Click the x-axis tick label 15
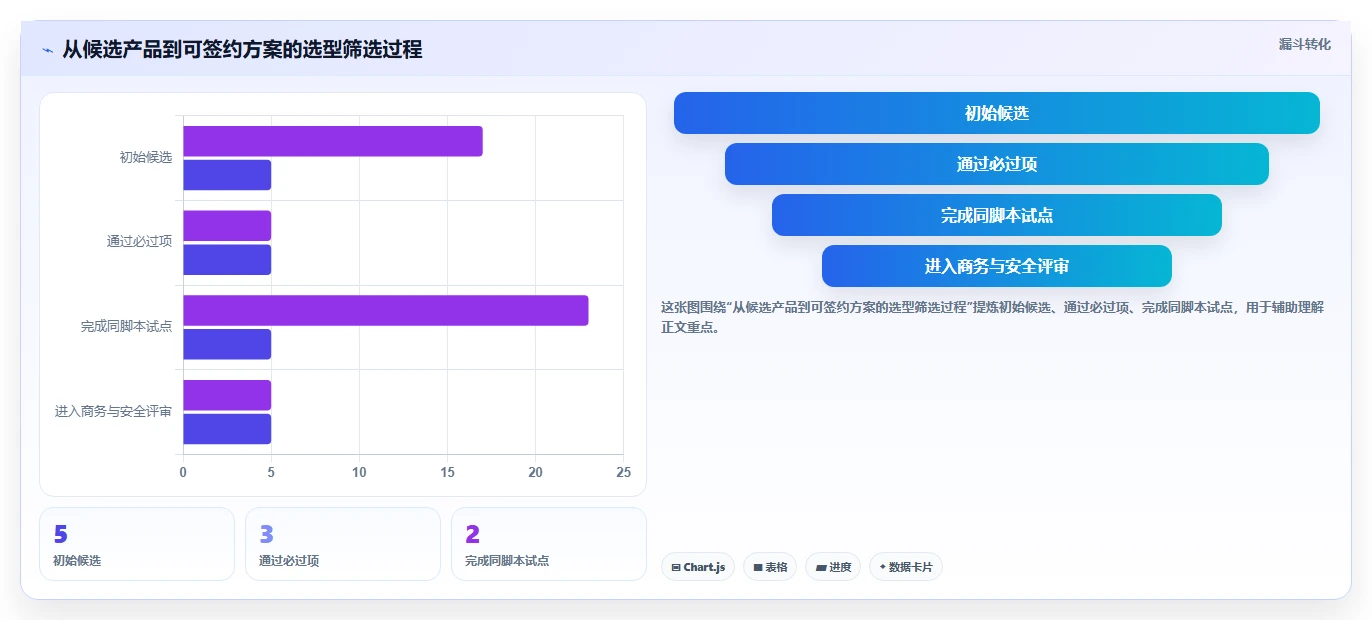The height and width of the screenshot is (620, 1372). [x=447, y=472]
